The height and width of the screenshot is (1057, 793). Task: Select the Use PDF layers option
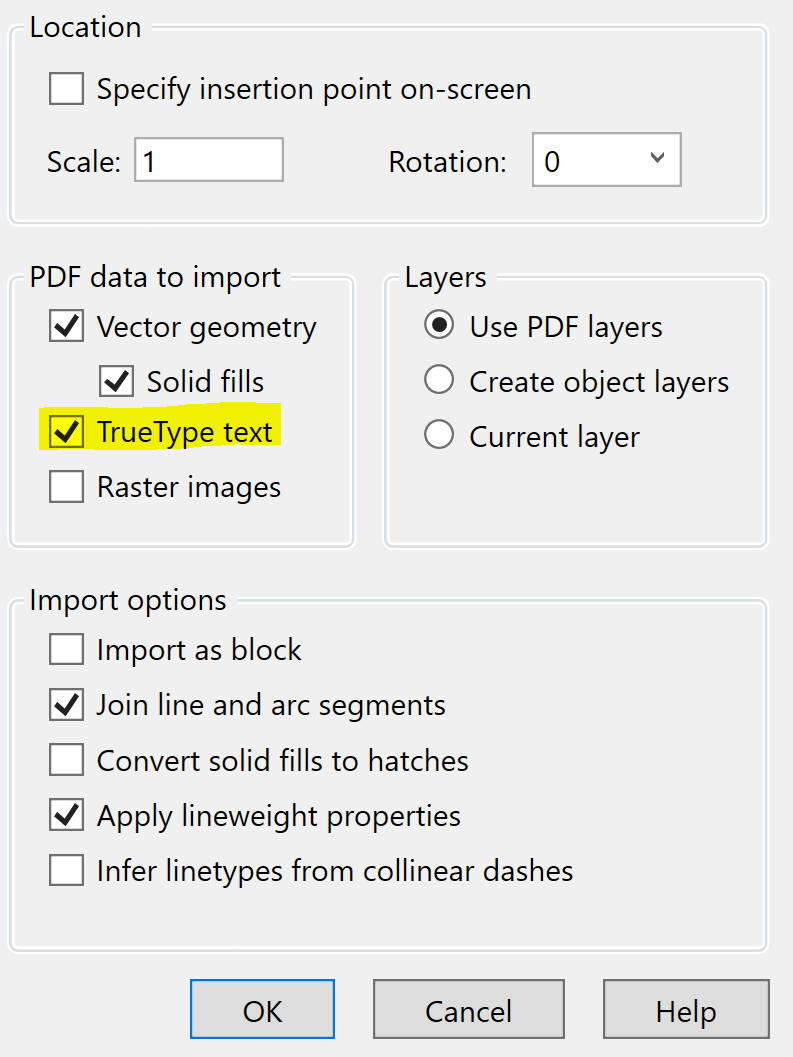[x=439, y=326]
